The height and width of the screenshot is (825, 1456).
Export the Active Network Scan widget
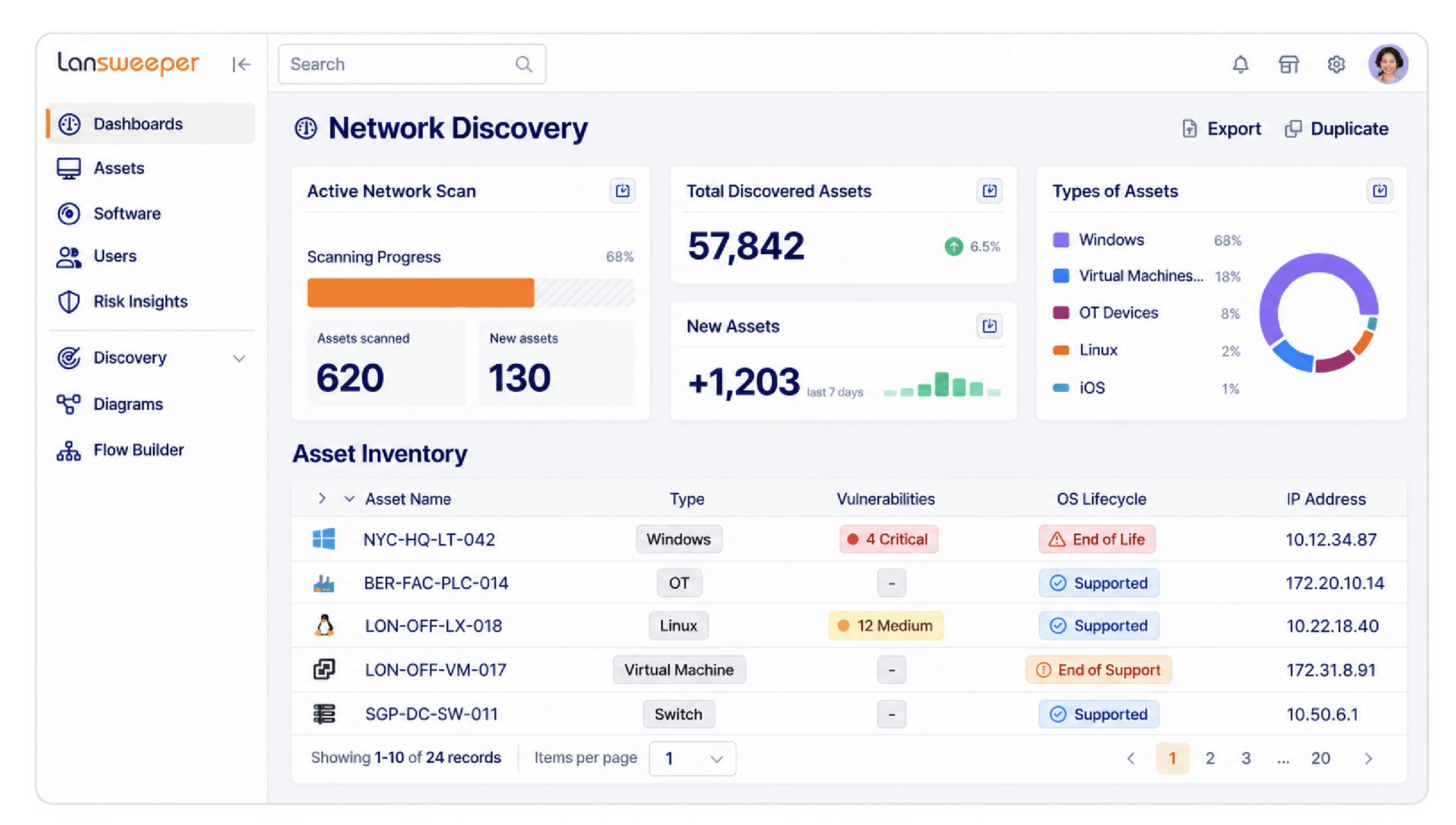[622, 191]
